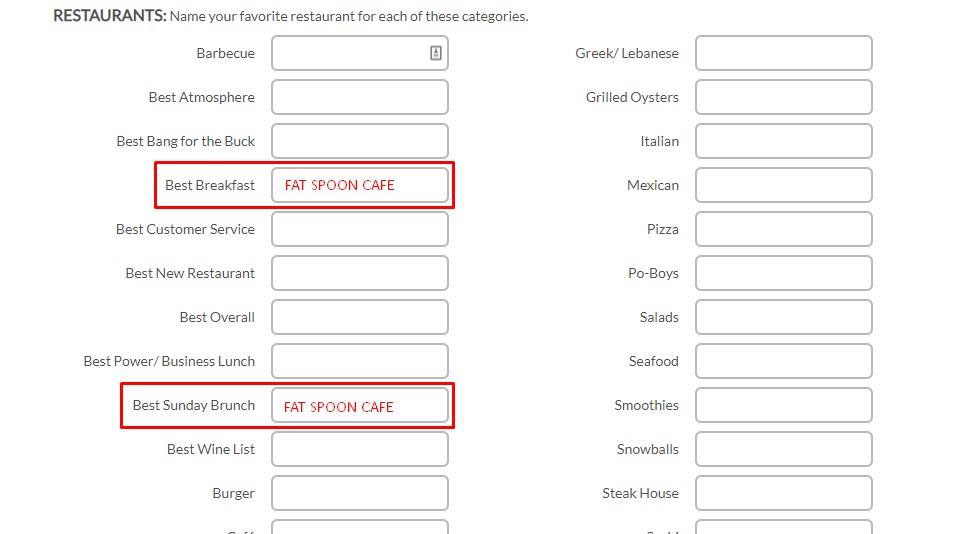Click the Best Customer Service text box
969x534 pixels.
[360, 229]
